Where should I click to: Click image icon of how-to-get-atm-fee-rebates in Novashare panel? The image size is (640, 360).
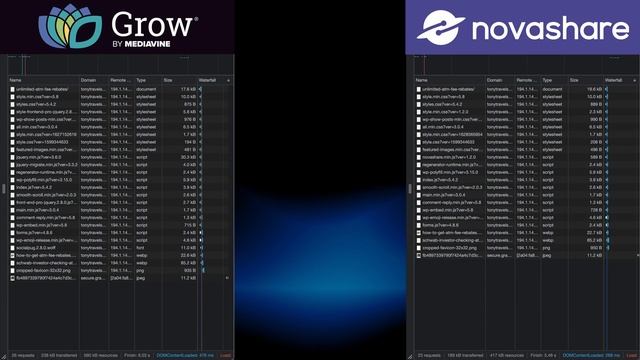click(418, 233)
